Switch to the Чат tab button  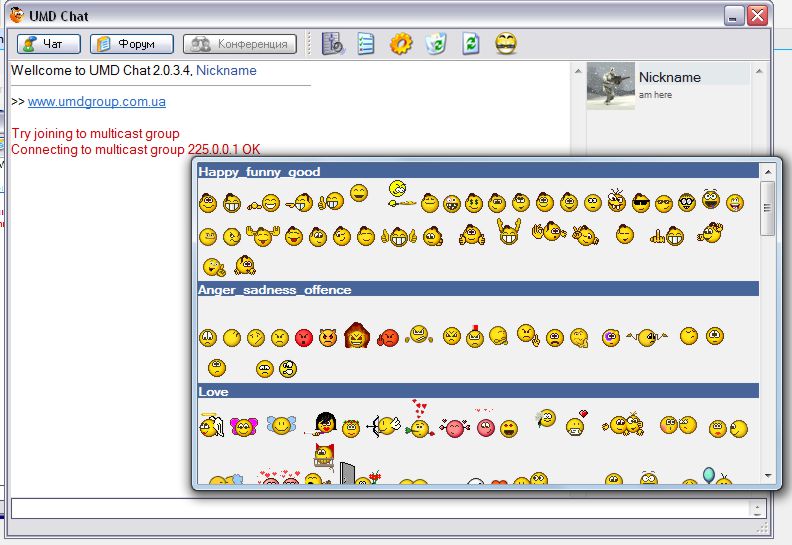click(x=48, y=44)
